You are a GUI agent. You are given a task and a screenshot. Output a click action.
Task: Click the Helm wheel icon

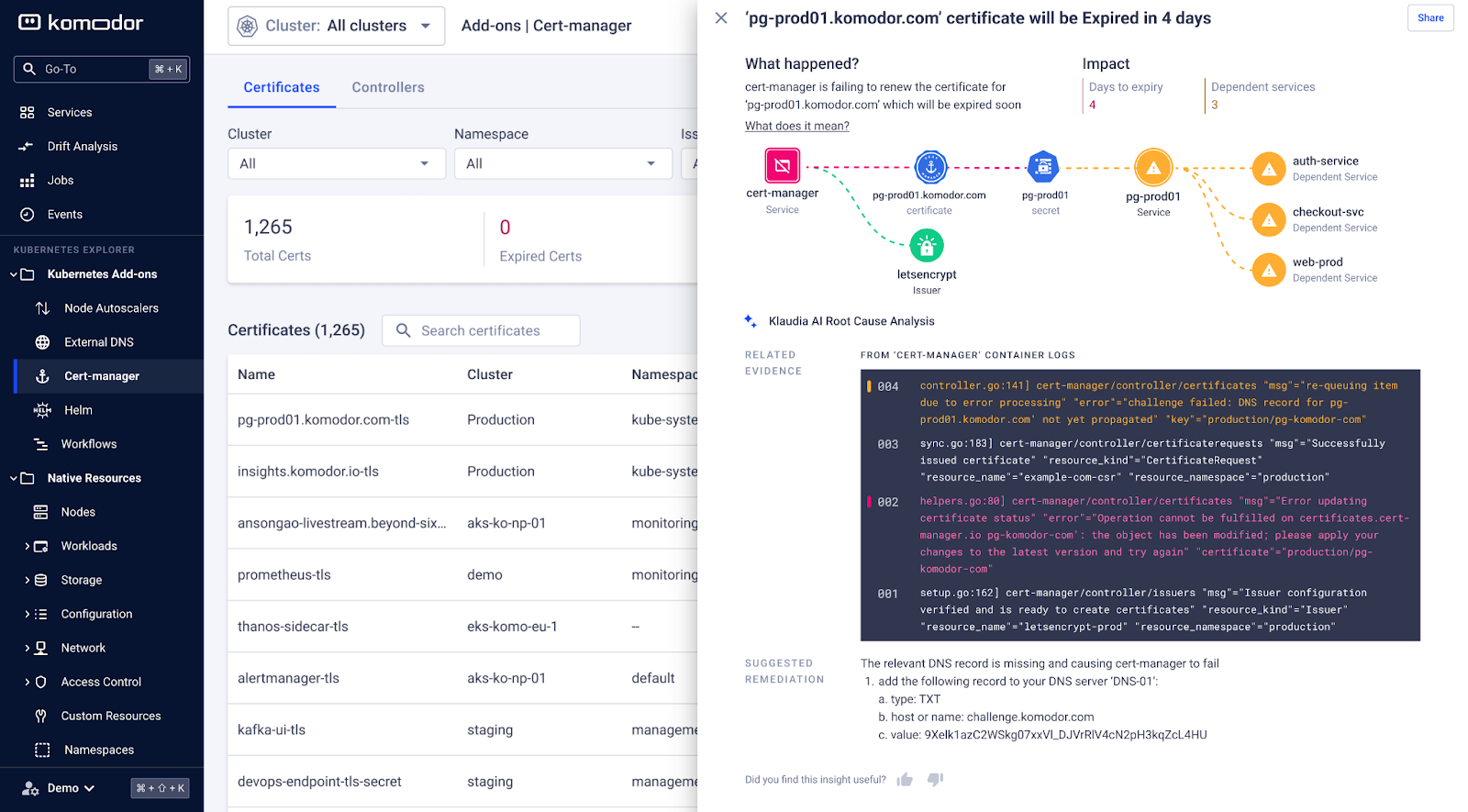click(x=42, y=410)
